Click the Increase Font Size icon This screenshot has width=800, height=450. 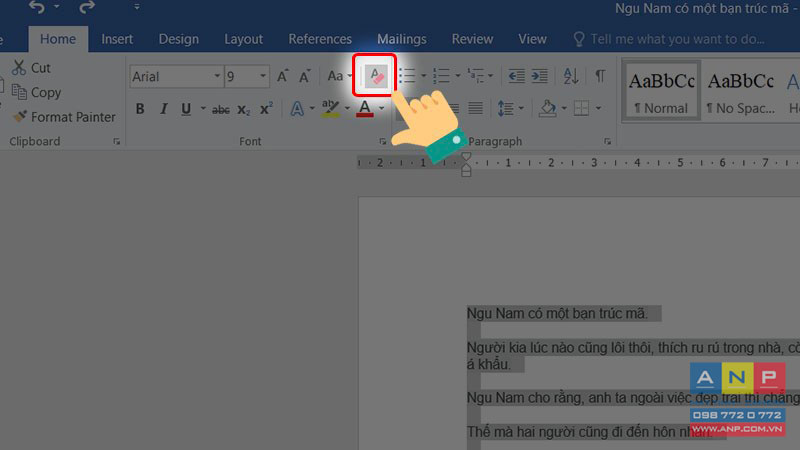pos(282,77)
